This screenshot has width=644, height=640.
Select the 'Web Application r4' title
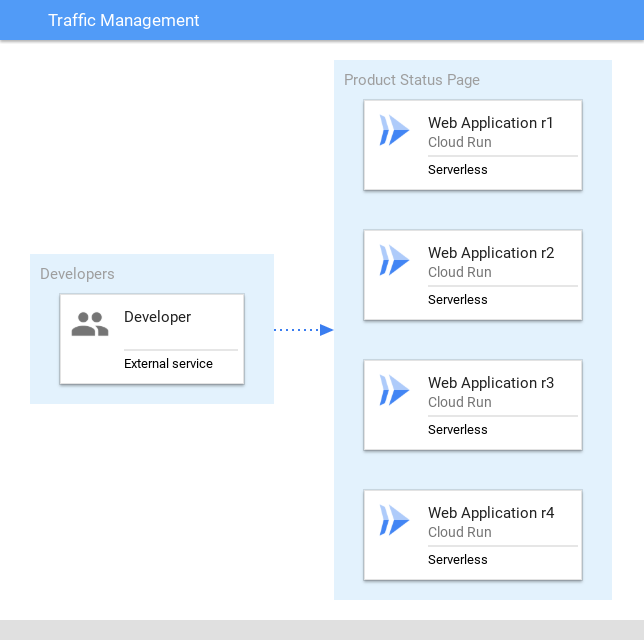click(491, 513)
